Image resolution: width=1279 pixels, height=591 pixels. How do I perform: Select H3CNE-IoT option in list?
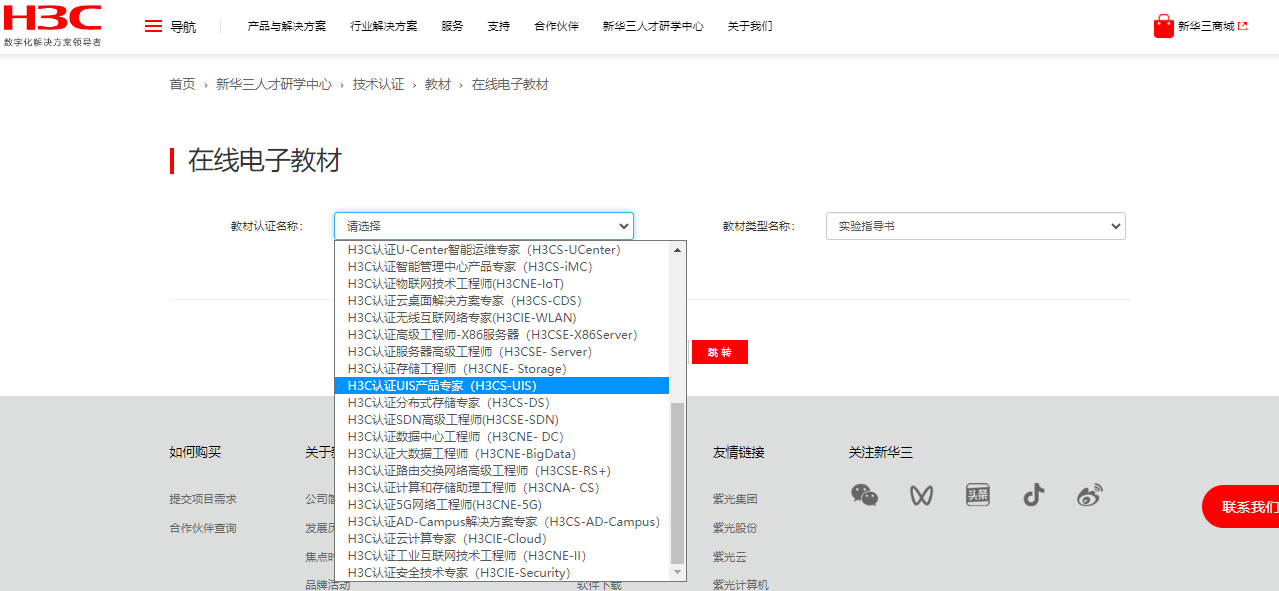point(502,284)
